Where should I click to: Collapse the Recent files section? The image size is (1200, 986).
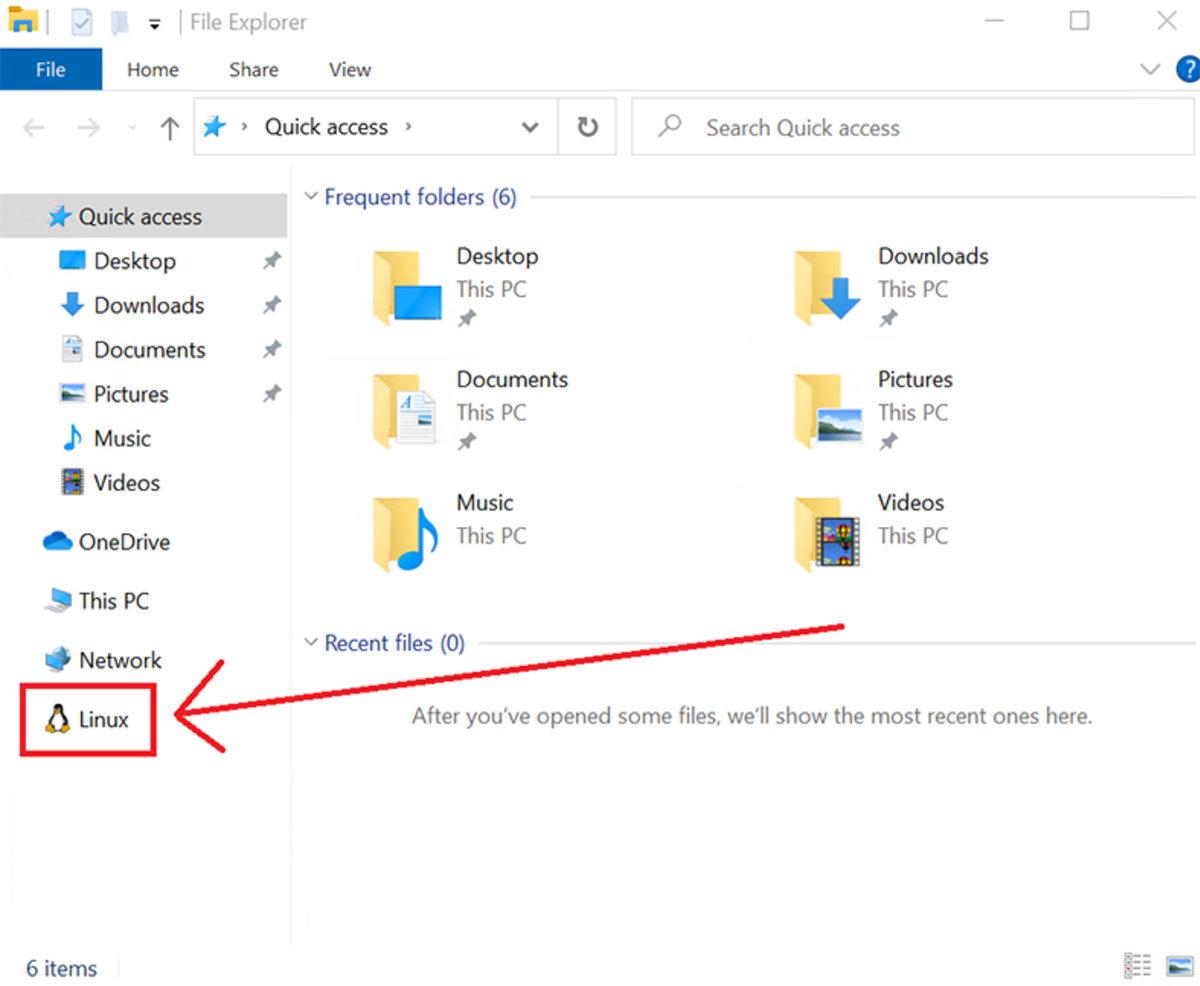[x=310, y=642]
